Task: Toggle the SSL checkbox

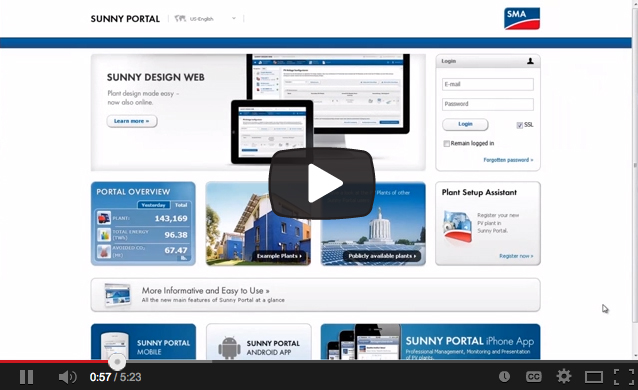Action: pyautogui.click(x=520, y=125)
